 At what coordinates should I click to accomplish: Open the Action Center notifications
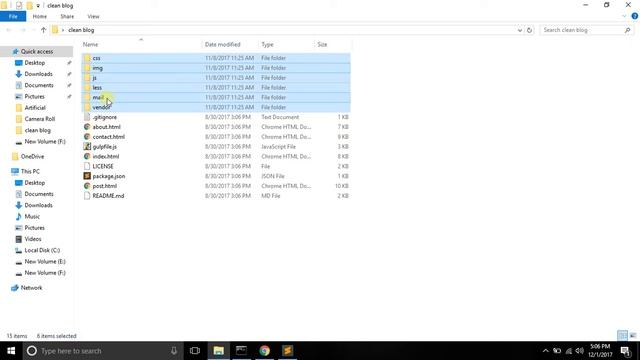tap(626, 351)
